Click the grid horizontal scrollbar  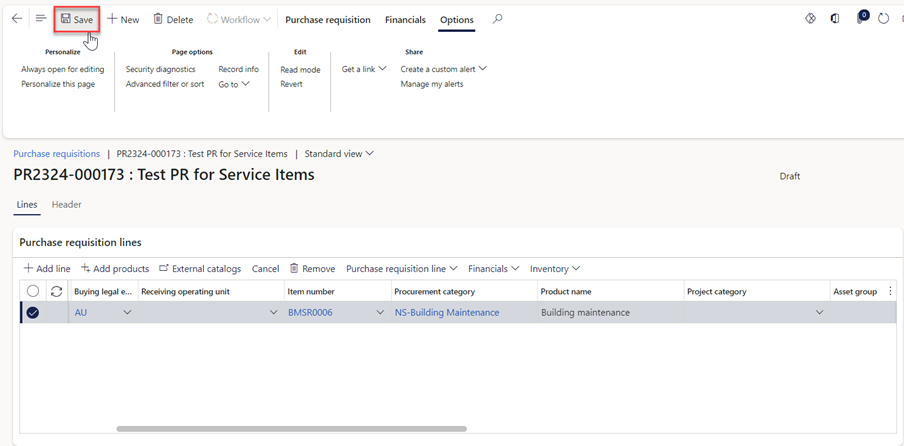pyautogui.click(x=291, y=429)
